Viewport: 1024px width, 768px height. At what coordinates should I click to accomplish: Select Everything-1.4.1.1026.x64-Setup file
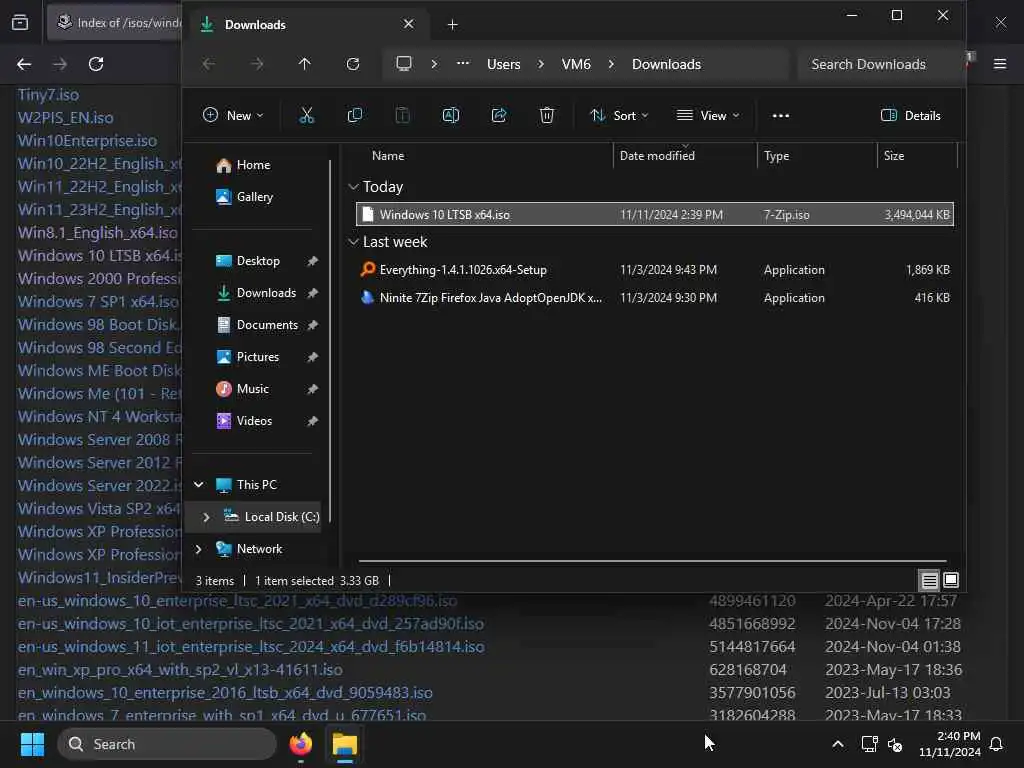coord(654,270)
